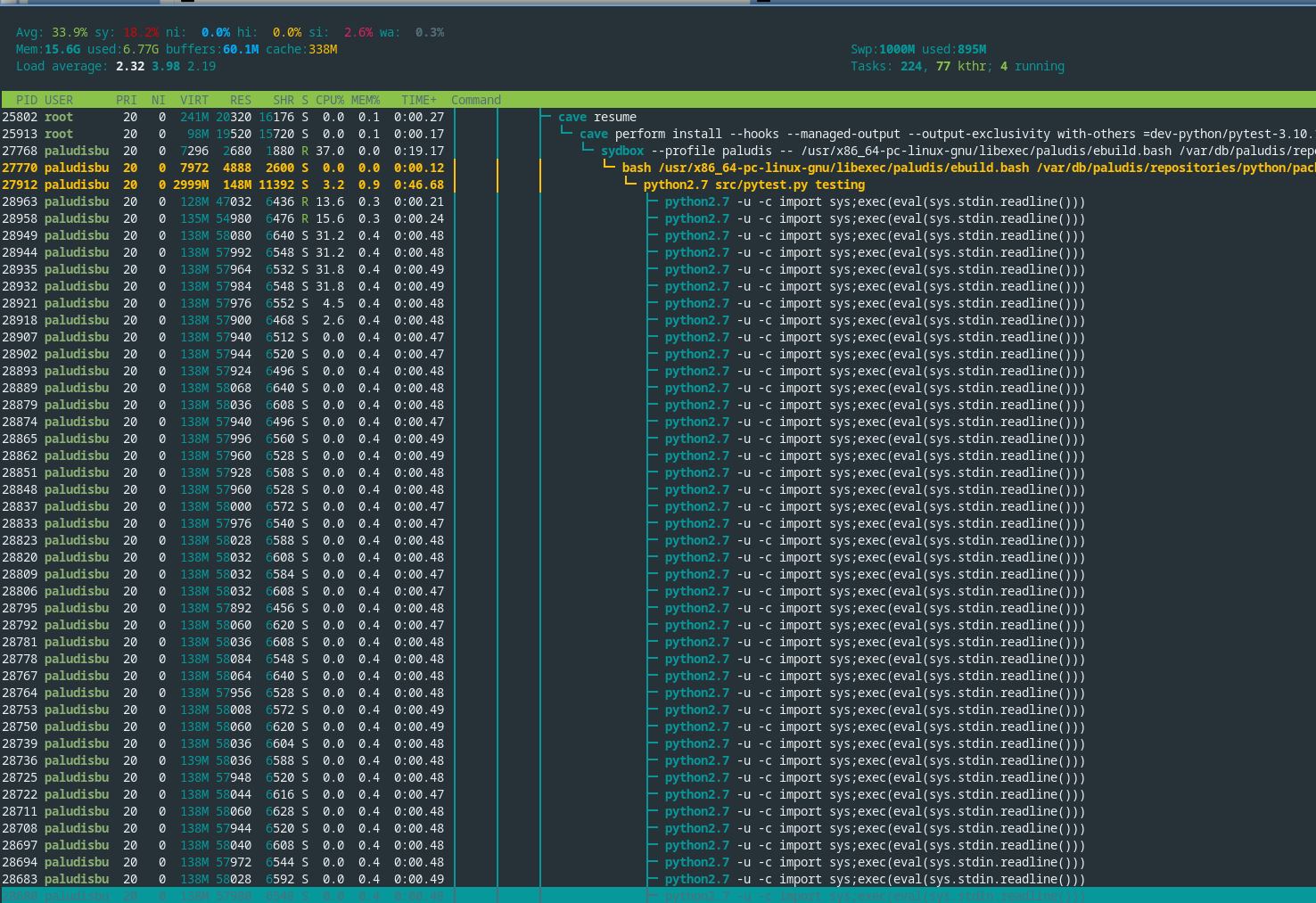Select the bash ebuild.bash process row

pos(658,168)
